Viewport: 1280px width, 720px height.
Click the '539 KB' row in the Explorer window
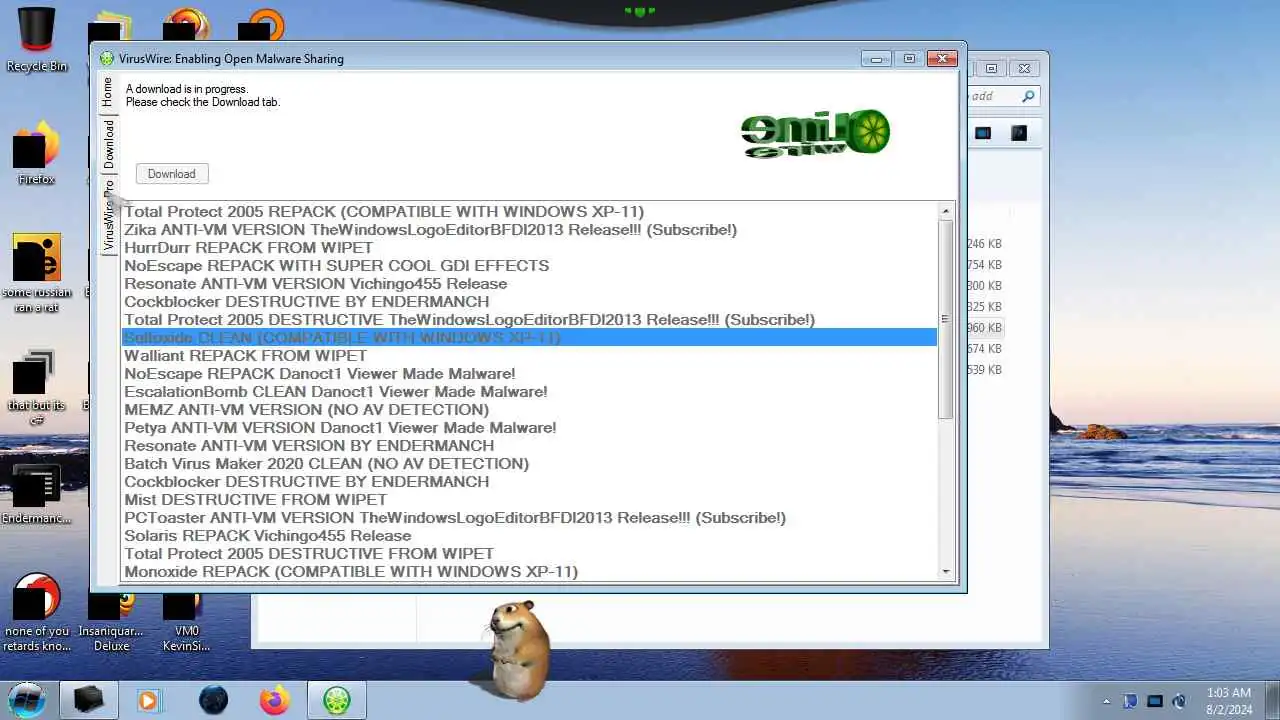(984, 370)
